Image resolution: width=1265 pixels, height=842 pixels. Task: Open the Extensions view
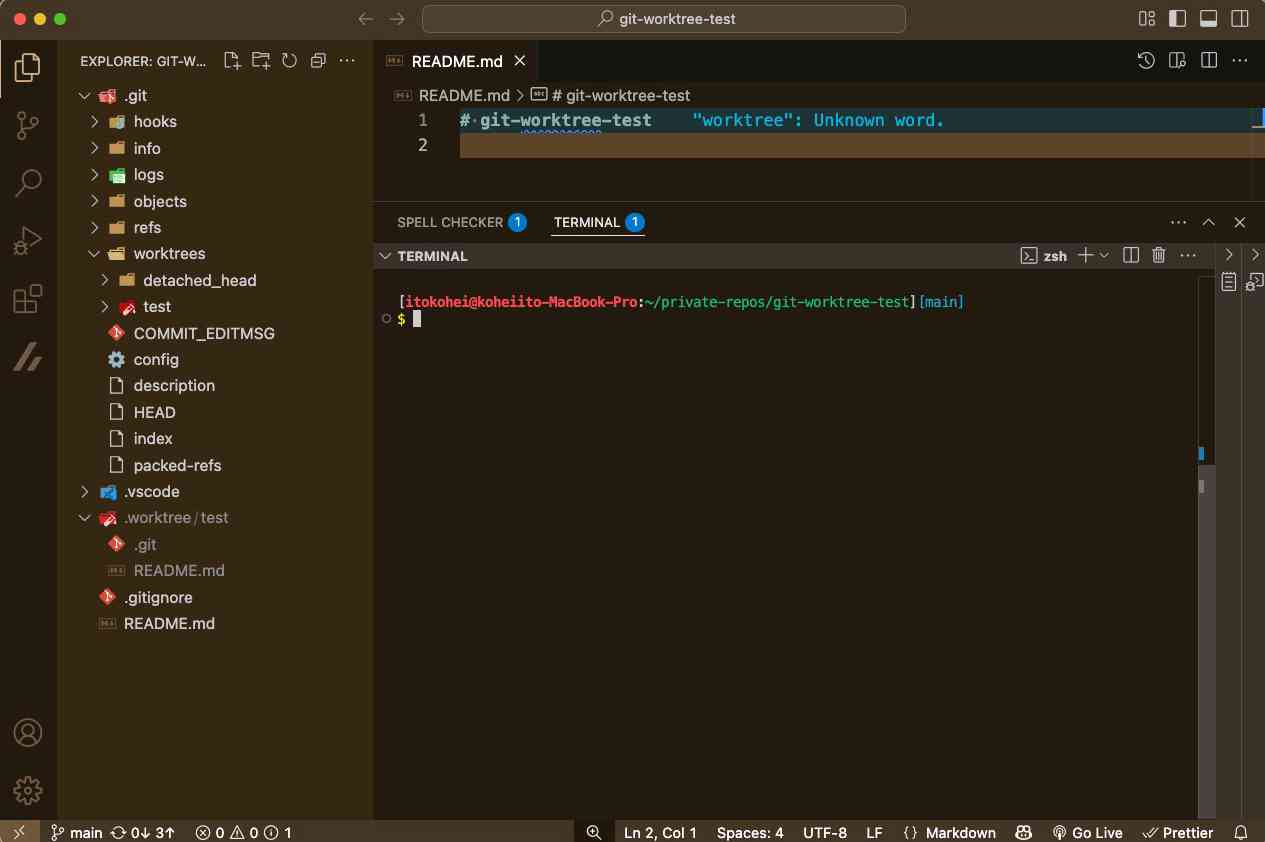pyautogui.click(x=28, y=299)
